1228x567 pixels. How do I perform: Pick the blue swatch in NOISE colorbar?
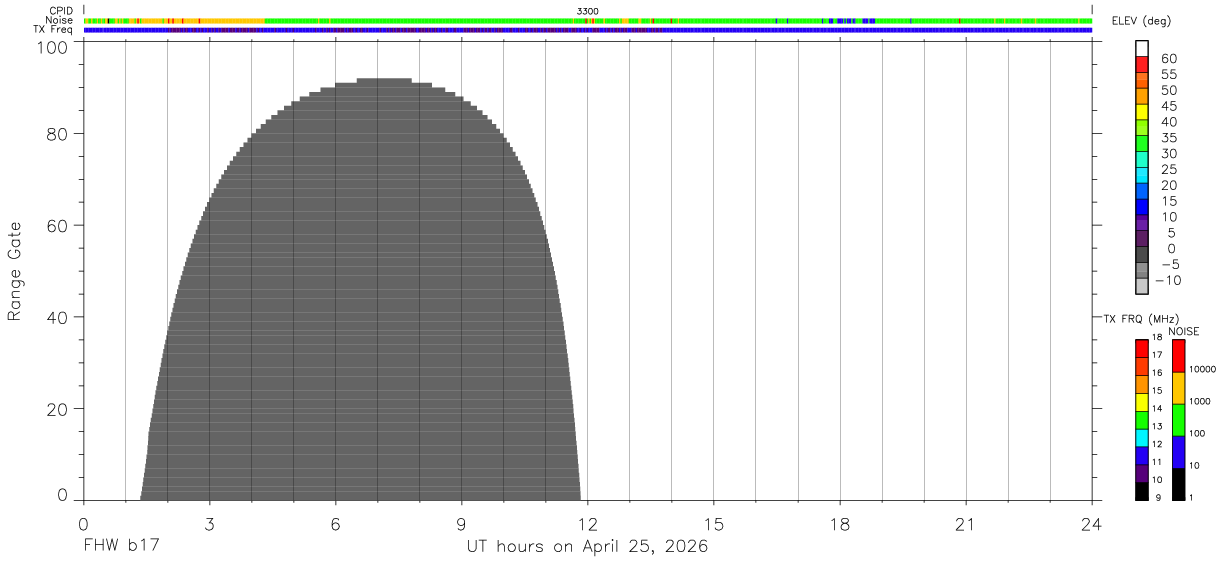[x=1178, y=452]
